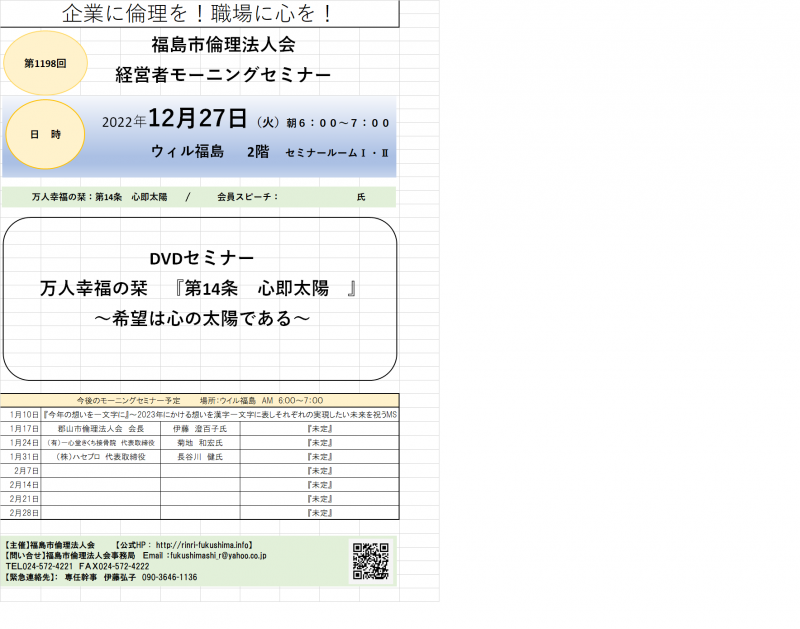Click the 12月27日 date text
Screen dimensions: 800x629
(198, 119)
